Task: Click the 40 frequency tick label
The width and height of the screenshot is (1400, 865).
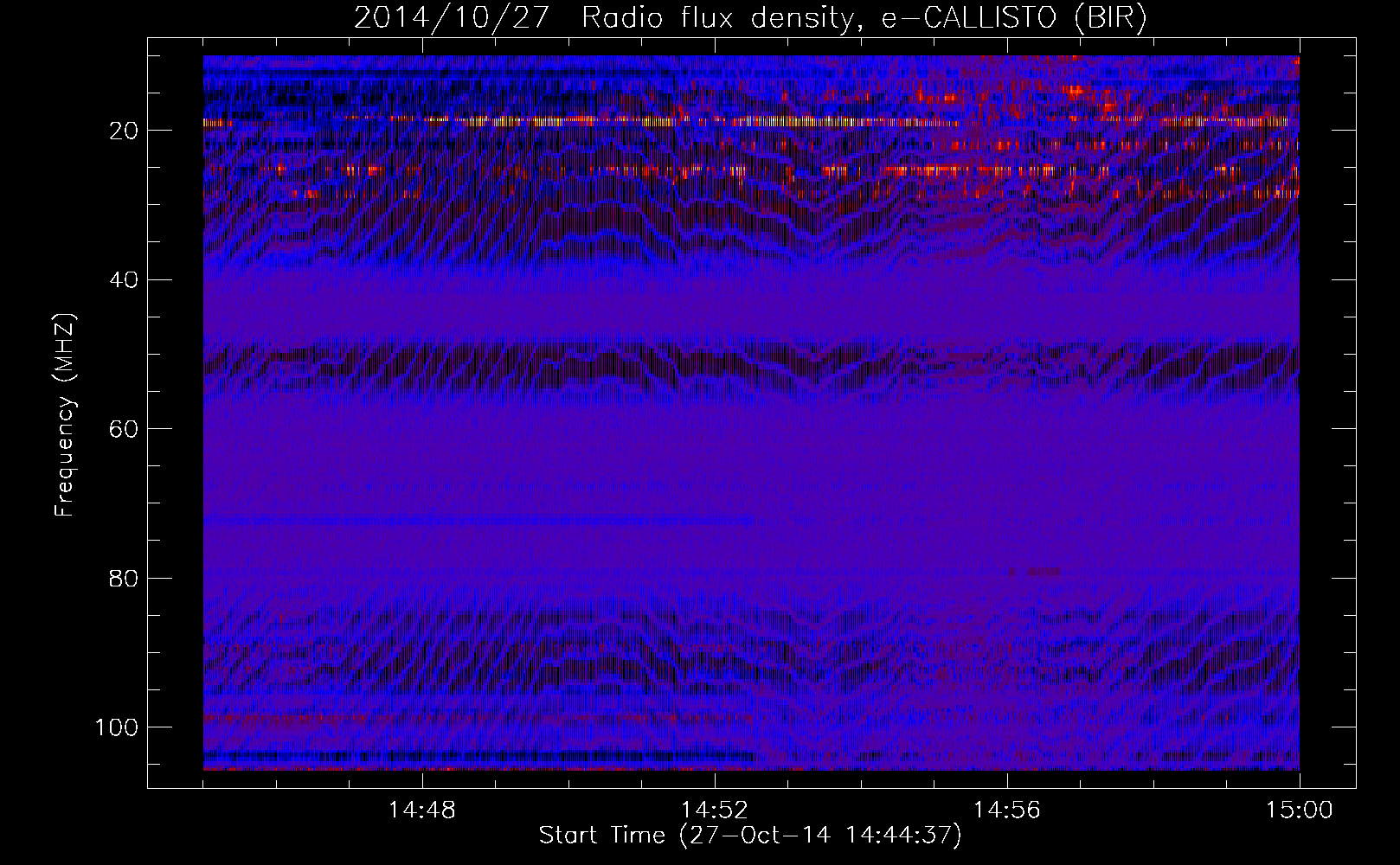Action: tap(125, 280)
